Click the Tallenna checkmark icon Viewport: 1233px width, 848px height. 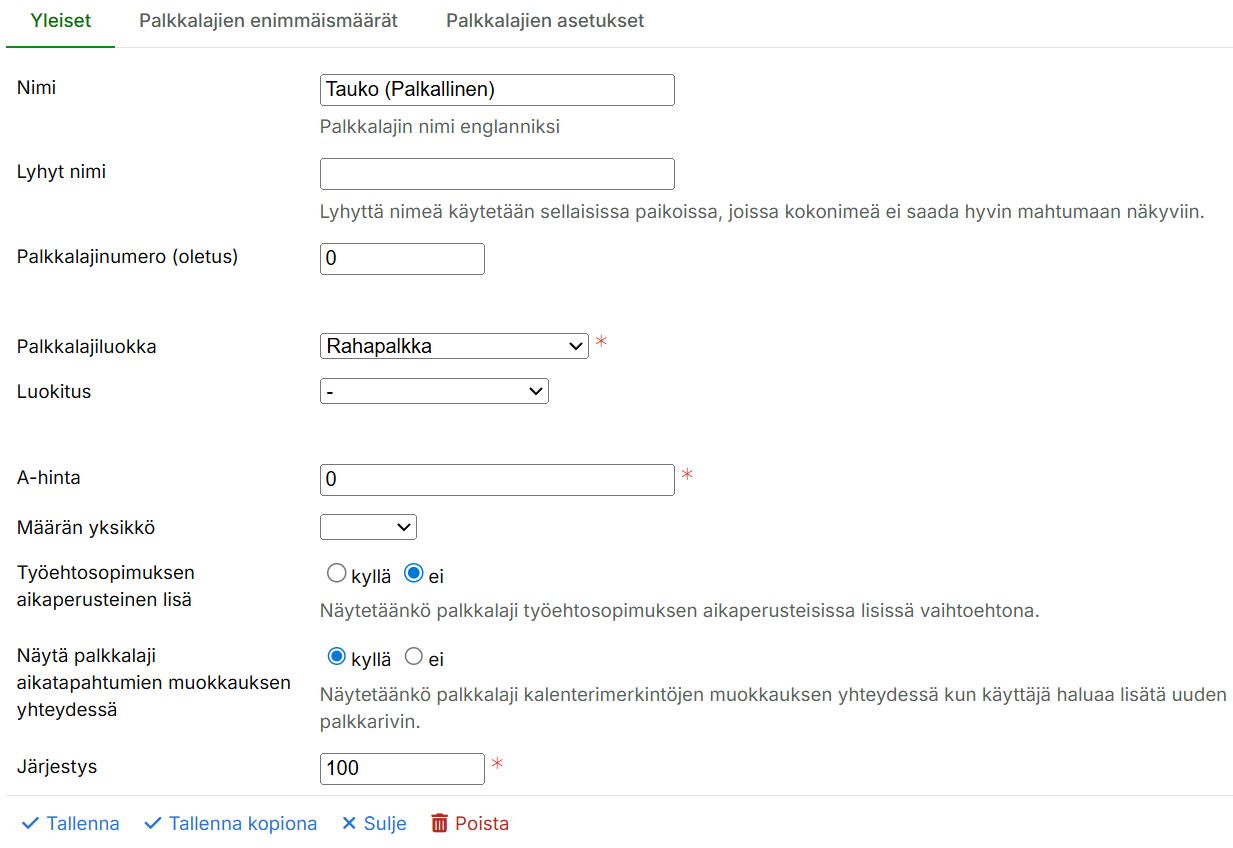(x=30, y=823)
